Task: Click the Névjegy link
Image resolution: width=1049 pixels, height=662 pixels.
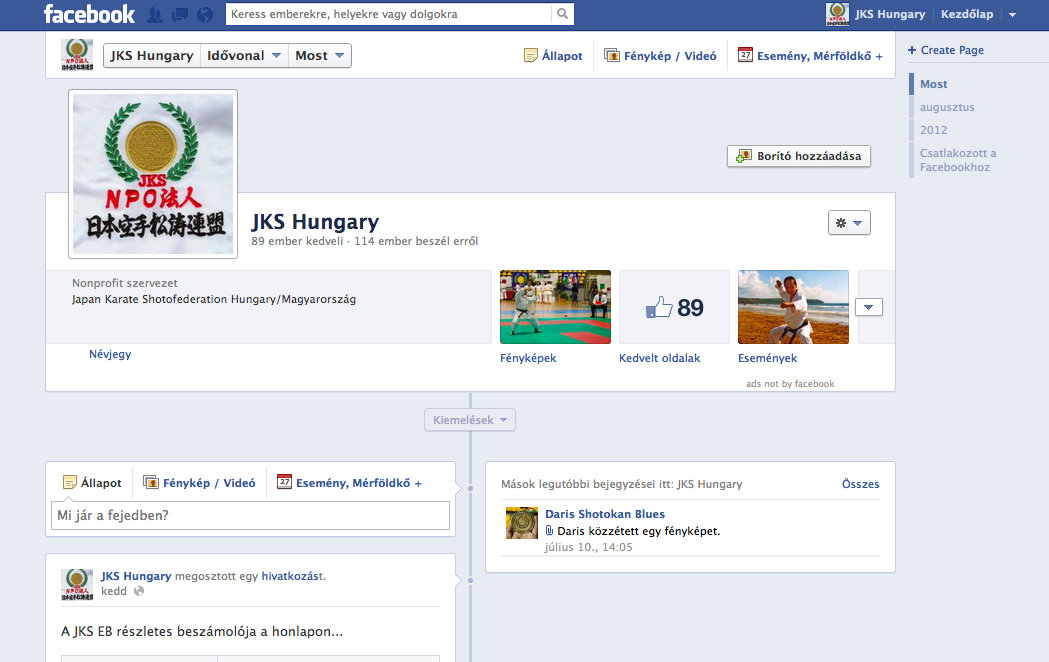Action: pos(110,354)
